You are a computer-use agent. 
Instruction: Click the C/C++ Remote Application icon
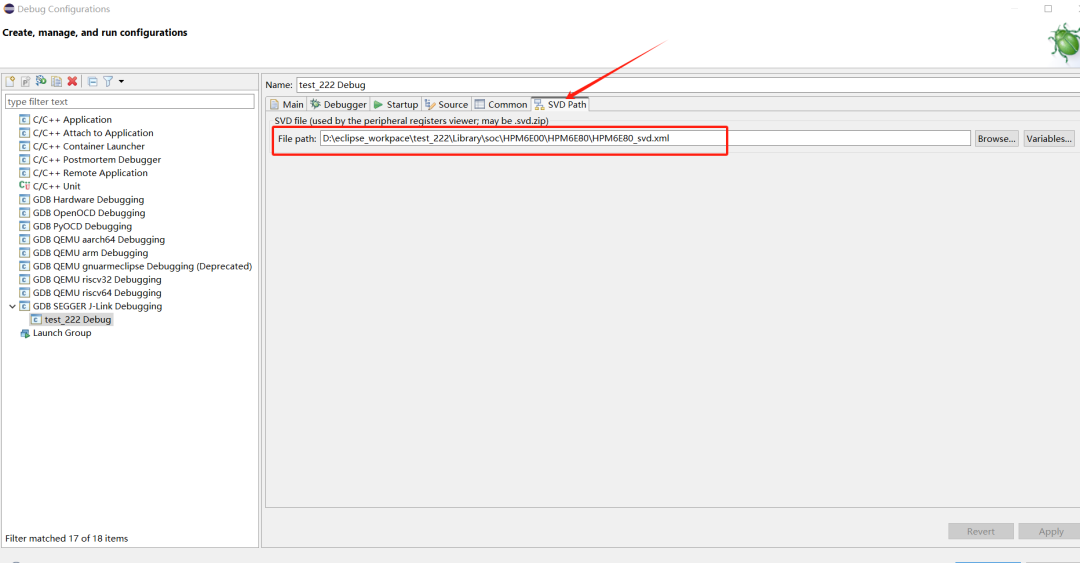tap(25, 173)
